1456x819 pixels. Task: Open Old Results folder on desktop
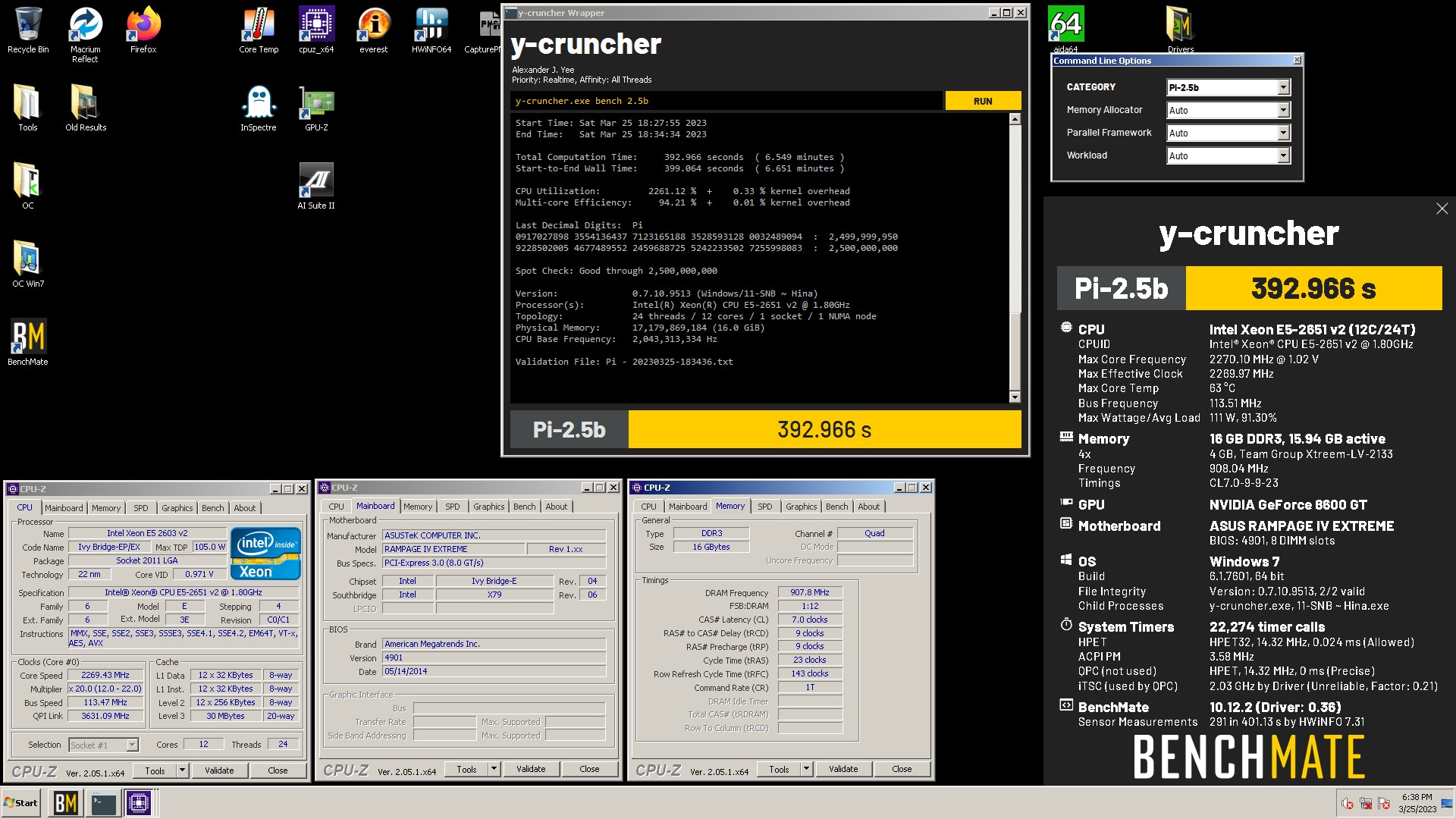(x=85, y=108)
